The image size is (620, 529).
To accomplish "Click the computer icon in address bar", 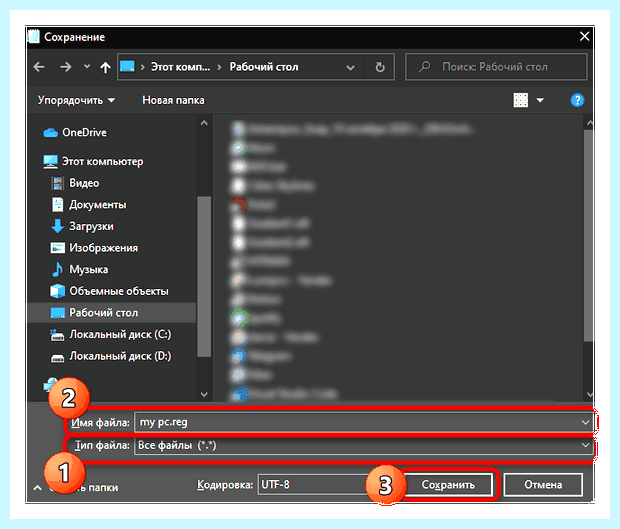I will click(x=127, y=66).
